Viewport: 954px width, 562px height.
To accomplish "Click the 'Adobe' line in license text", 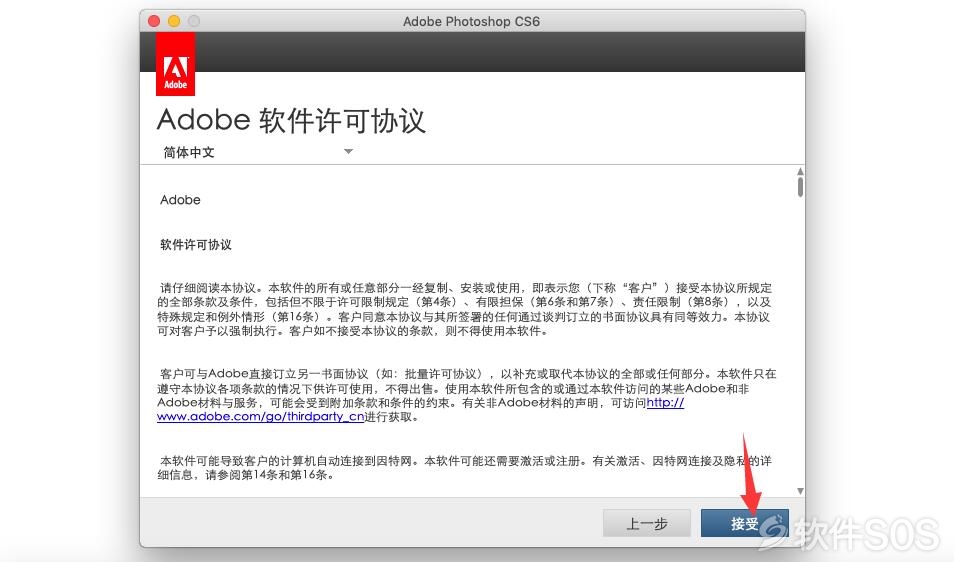I will [x=180, y=199].
